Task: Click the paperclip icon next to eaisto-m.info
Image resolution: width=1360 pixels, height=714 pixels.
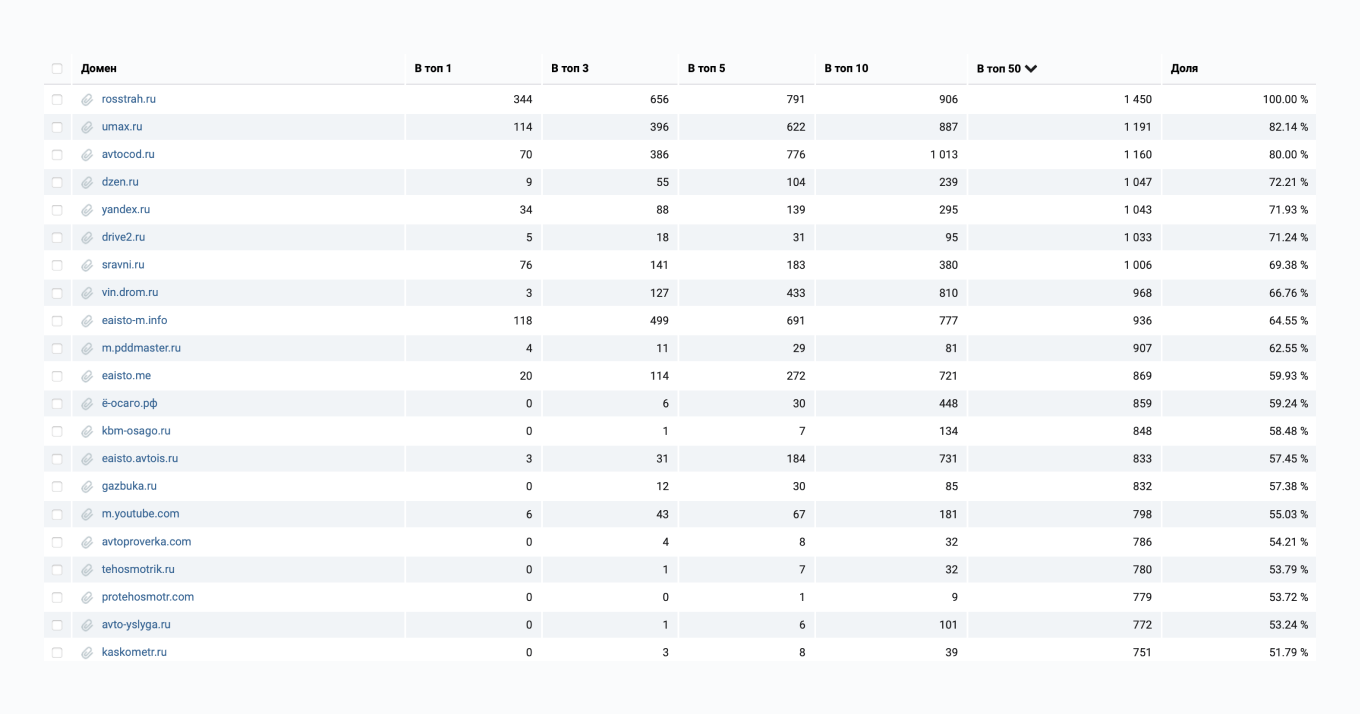Action: click(87, 321)
